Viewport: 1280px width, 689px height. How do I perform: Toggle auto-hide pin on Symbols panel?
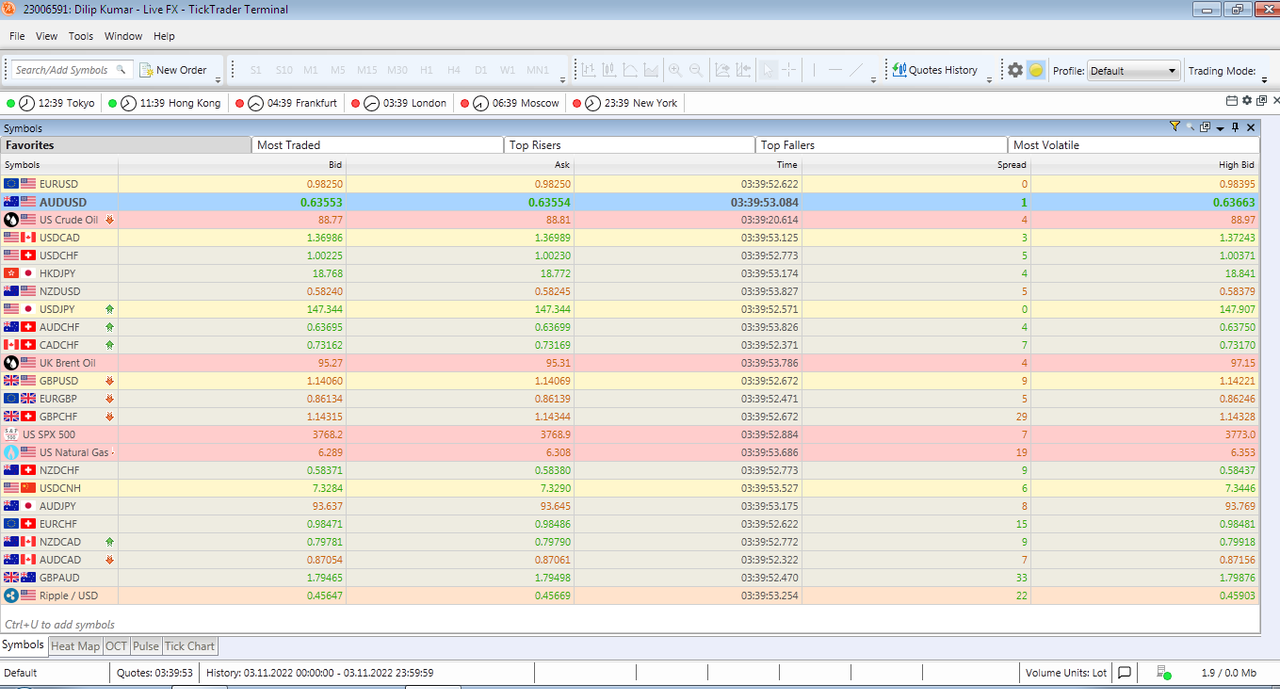coord(1236,127)
